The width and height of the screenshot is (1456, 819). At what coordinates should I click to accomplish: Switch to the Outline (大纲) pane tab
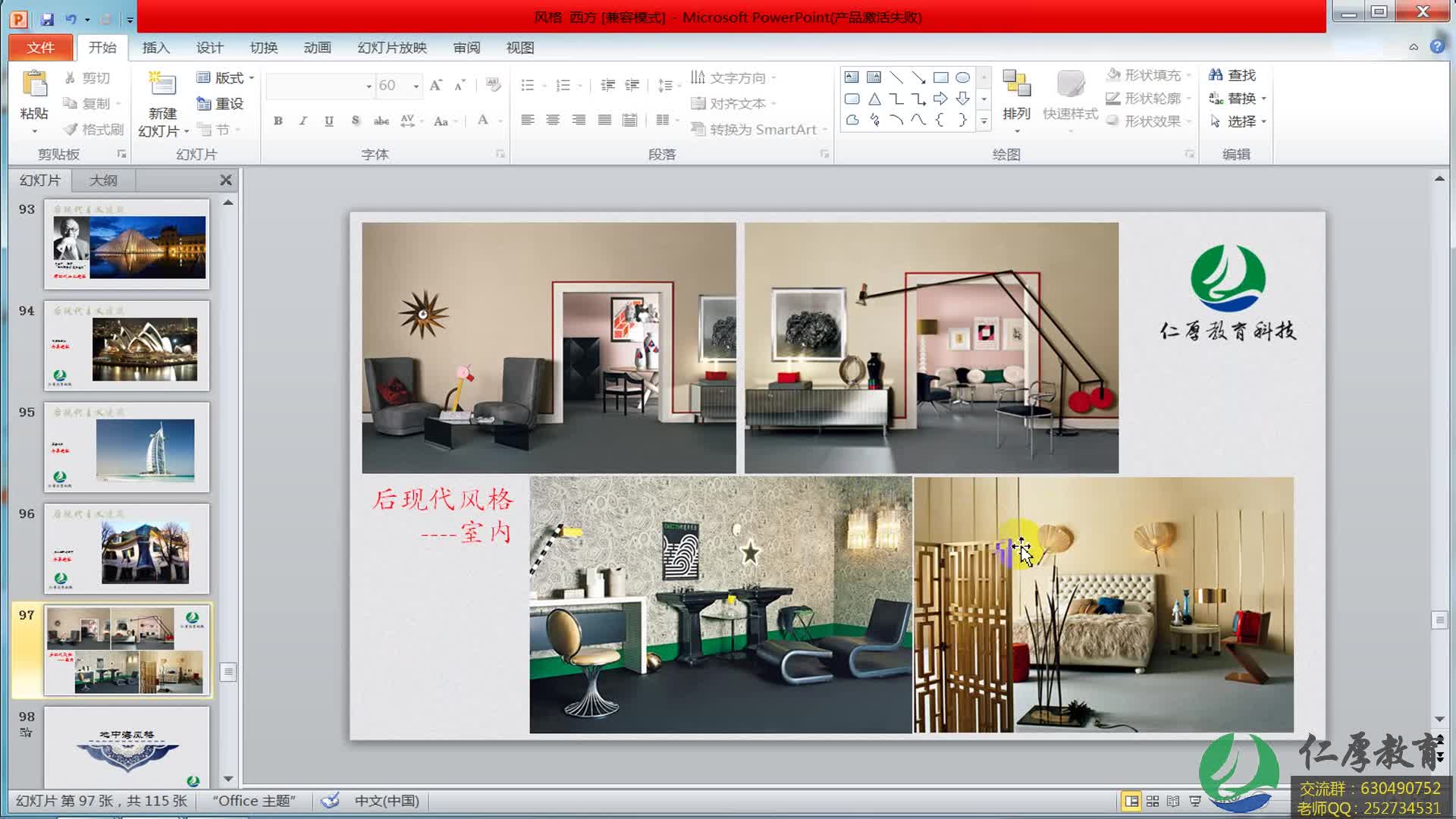(x=103, y=180)
